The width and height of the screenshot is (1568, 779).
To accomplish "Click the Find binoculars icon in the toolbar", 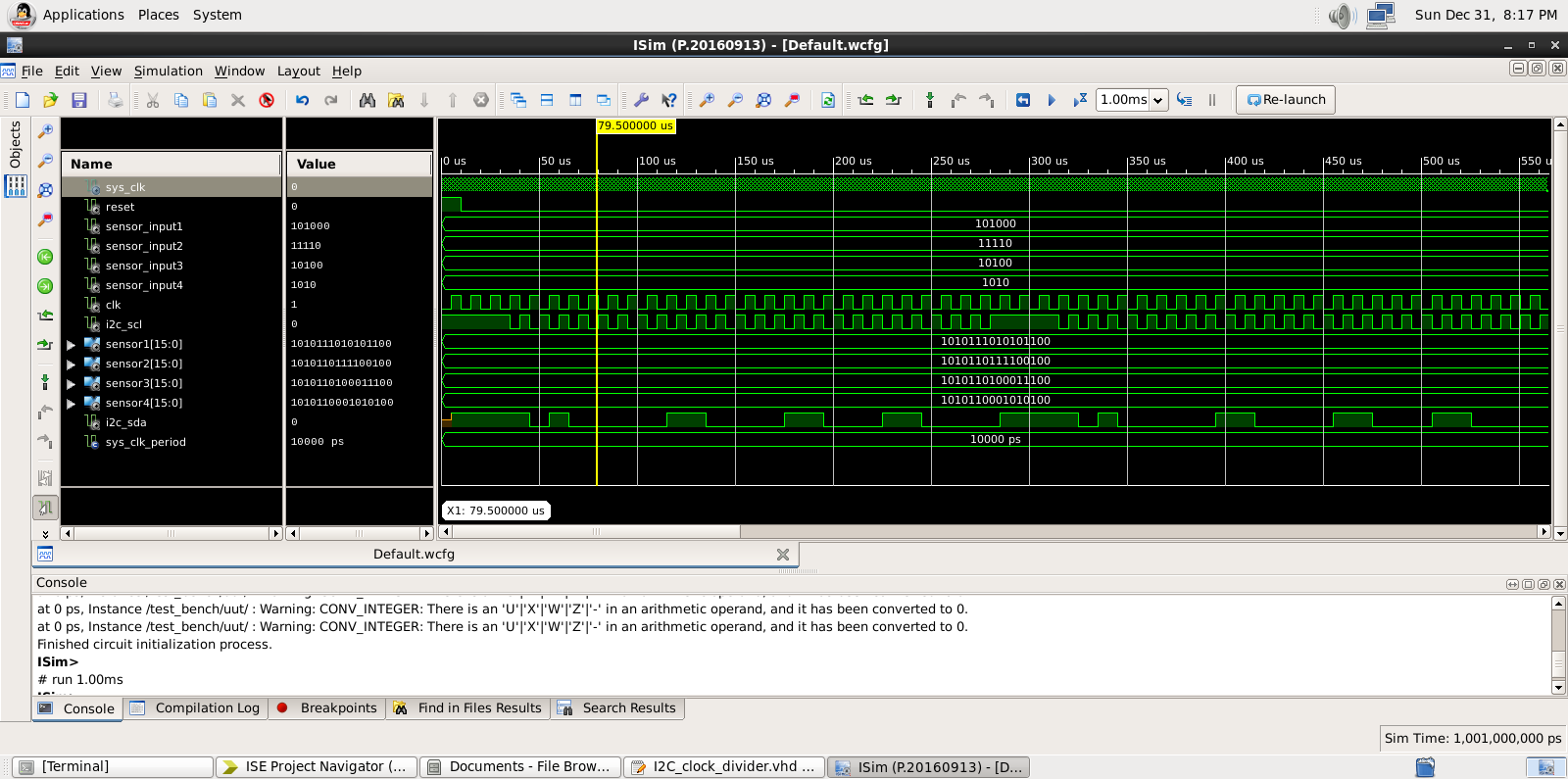I will pos(367,100).
